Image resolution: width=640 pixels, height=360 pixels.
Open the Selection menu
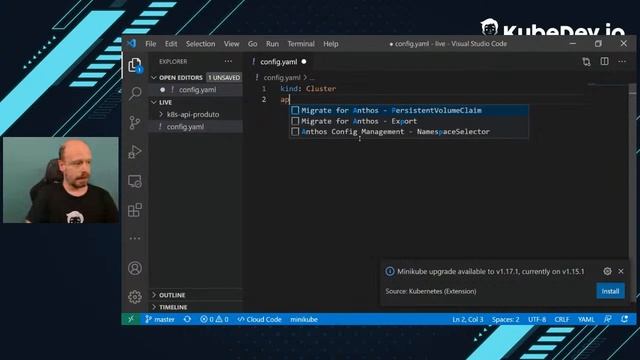click(200, 44)
